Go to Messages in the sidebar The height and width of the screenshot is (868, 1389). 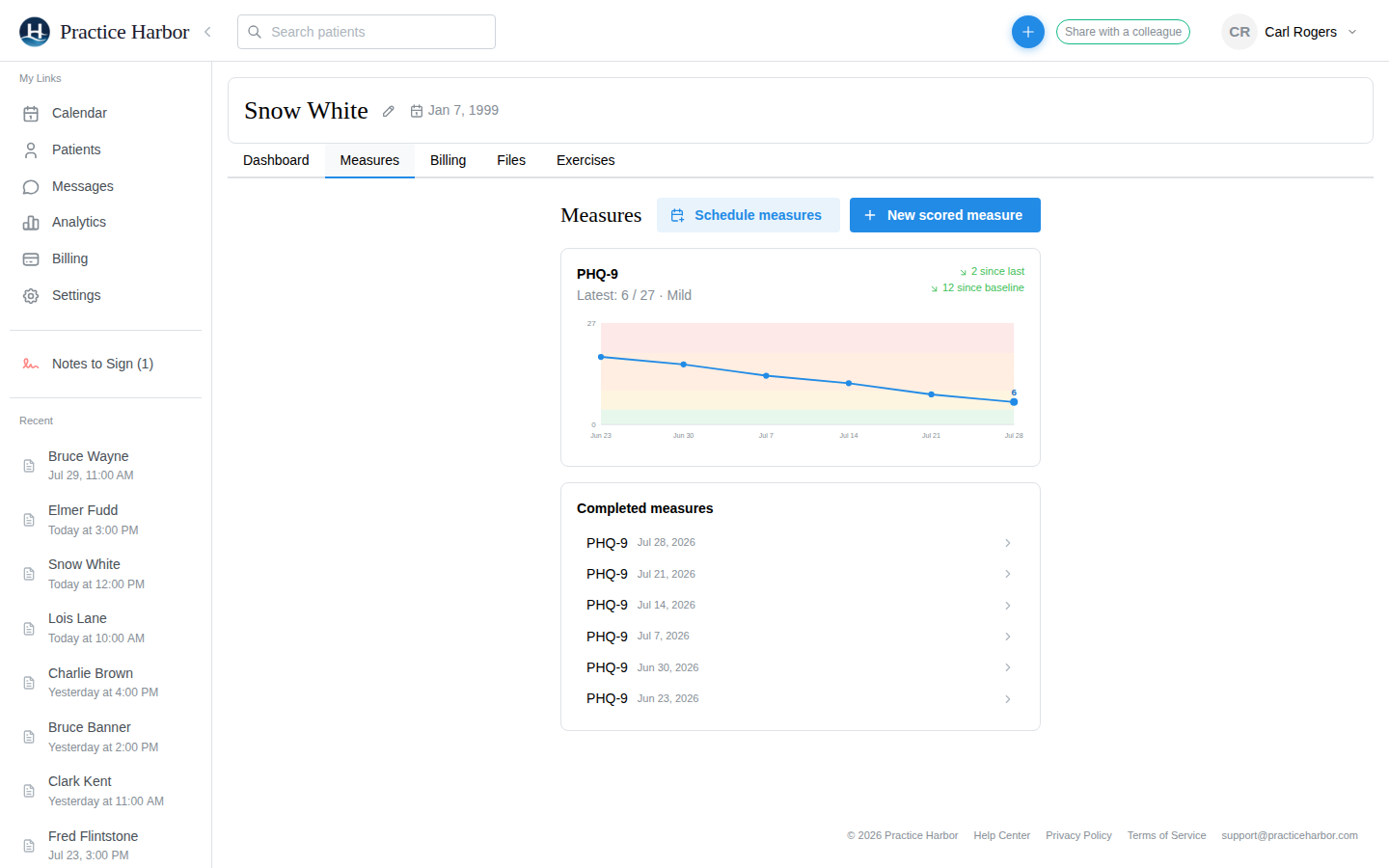tap(106, 186)
